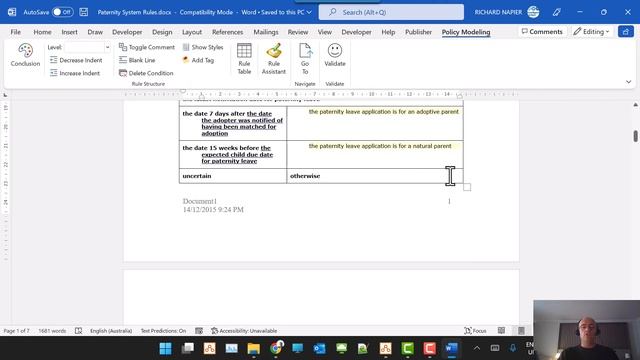This screenshot has width=640, height=360.
Task: Click Increase Indent
Action: [75, 73]
